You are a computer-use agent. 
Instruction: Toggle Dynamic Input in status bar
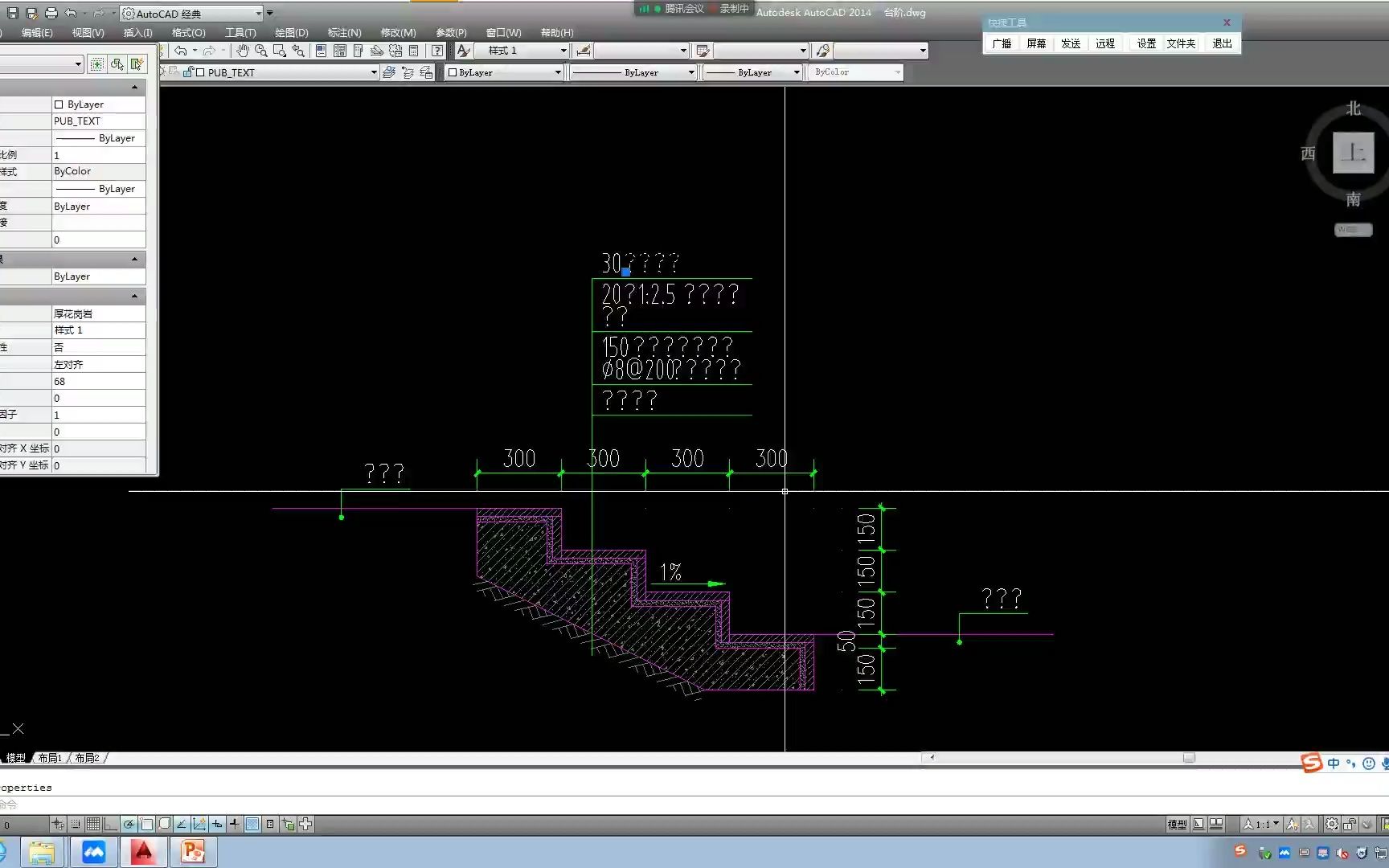coord(217,824)
